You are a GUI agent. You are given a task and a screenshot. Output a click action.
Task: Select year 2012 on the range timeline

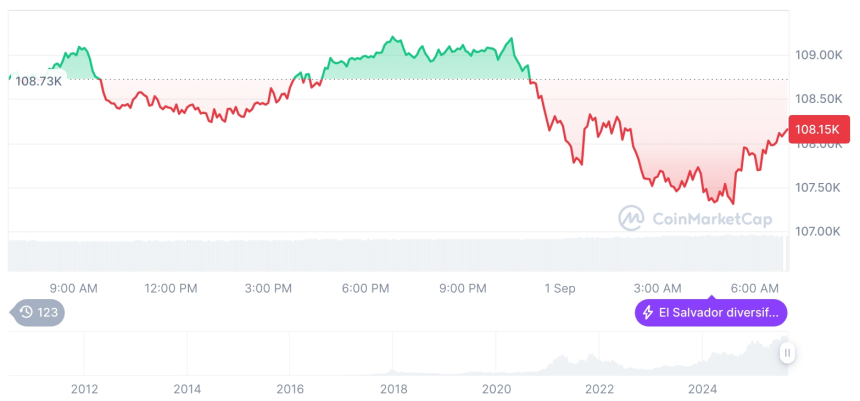(x=84, y=388)
